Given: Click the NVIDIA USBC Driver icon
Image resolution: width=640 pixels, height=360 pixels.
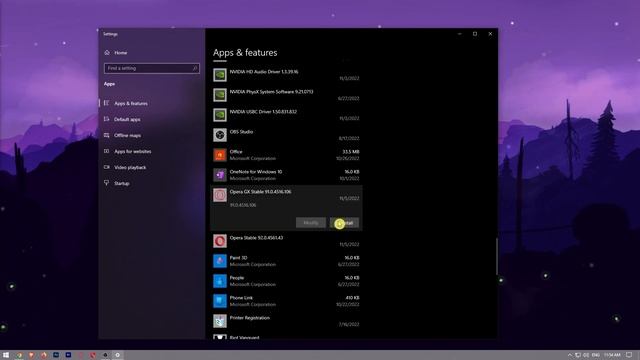Looking at the screenshot, I should [220, 115].
